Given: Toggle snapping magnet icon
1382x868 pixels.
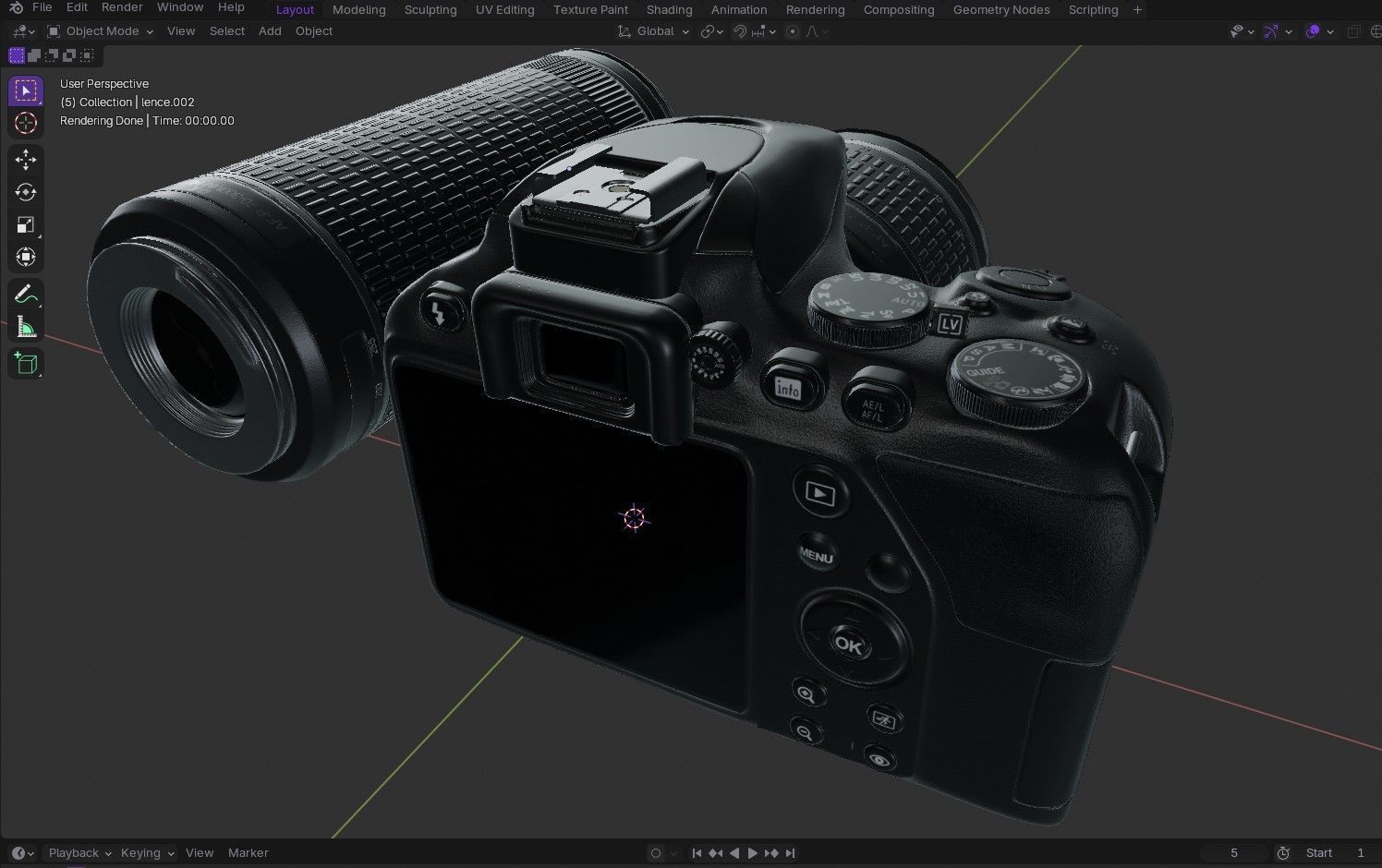Looking at the screenshot, I should click(x=740, y=31).
